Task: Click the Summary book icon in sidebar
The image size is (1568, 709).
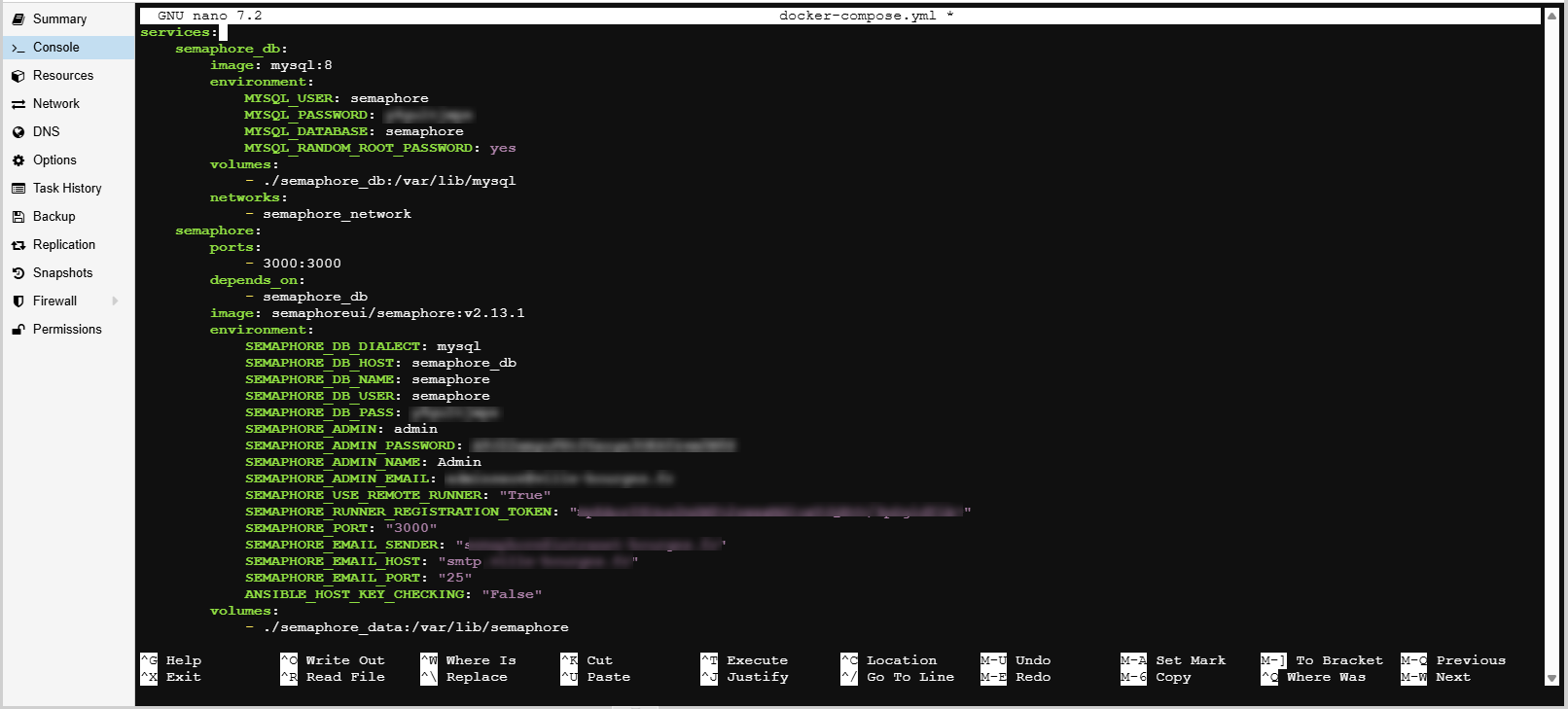Action: pos(18,19)
